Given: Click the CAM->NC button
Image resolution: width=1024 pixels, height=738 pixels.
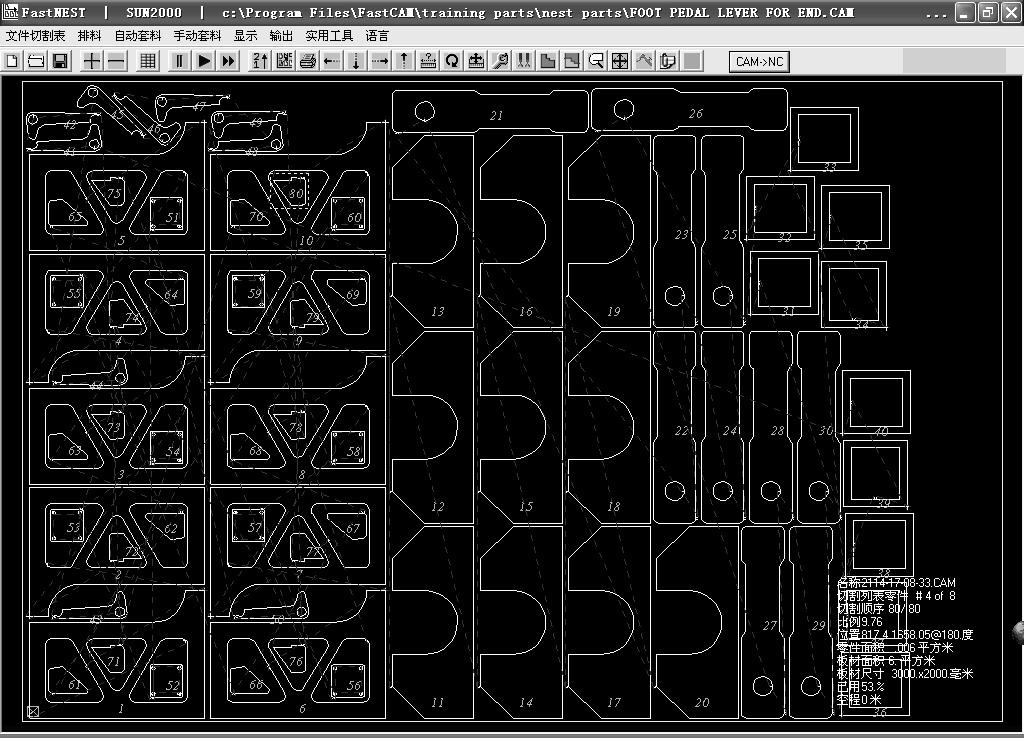Looking at the screenshot, I should pos(760,61).
